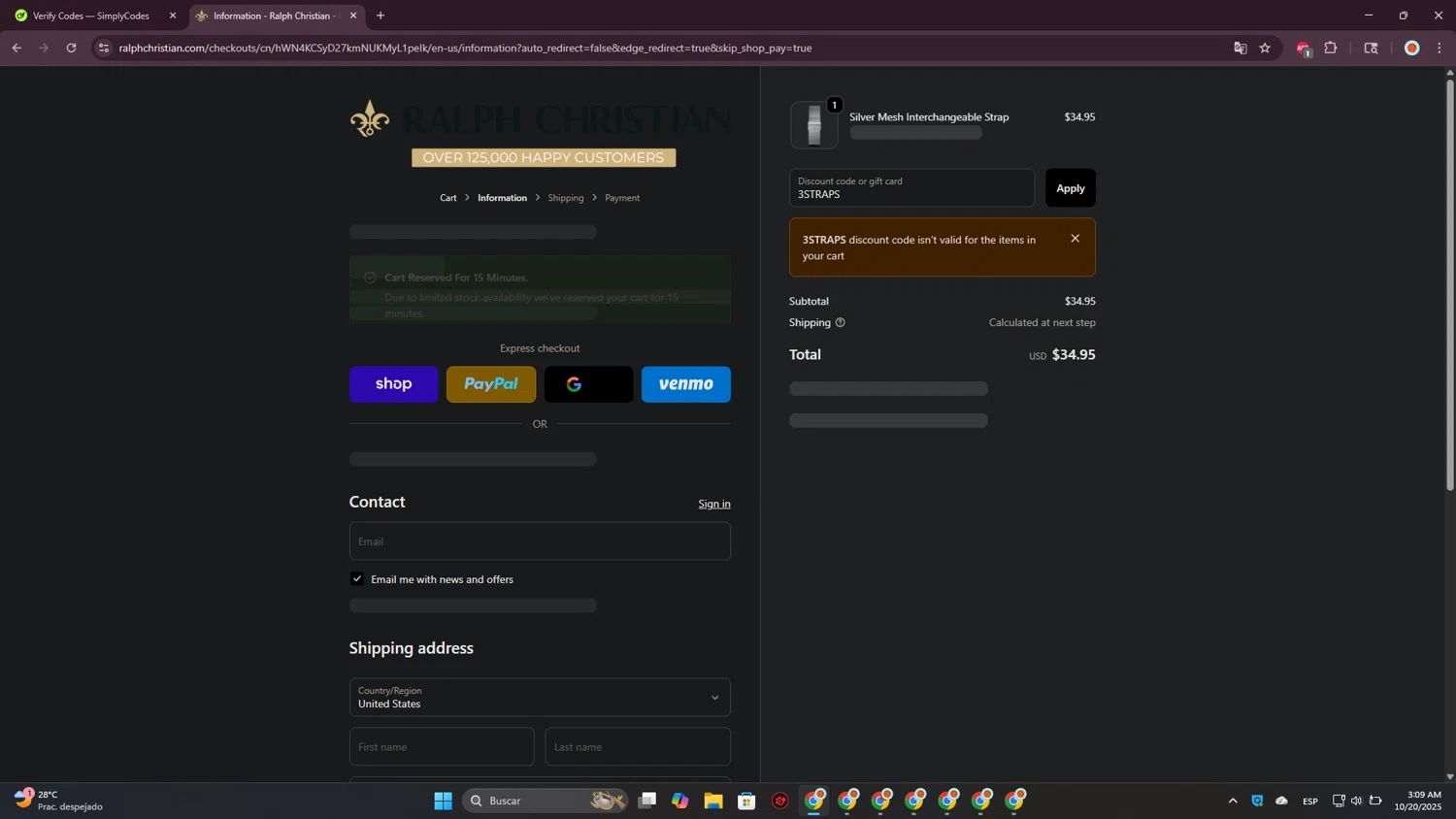This screenshot has width=1456, height=819.
Task: Pay with PayPal button
Action: point(491,384)
